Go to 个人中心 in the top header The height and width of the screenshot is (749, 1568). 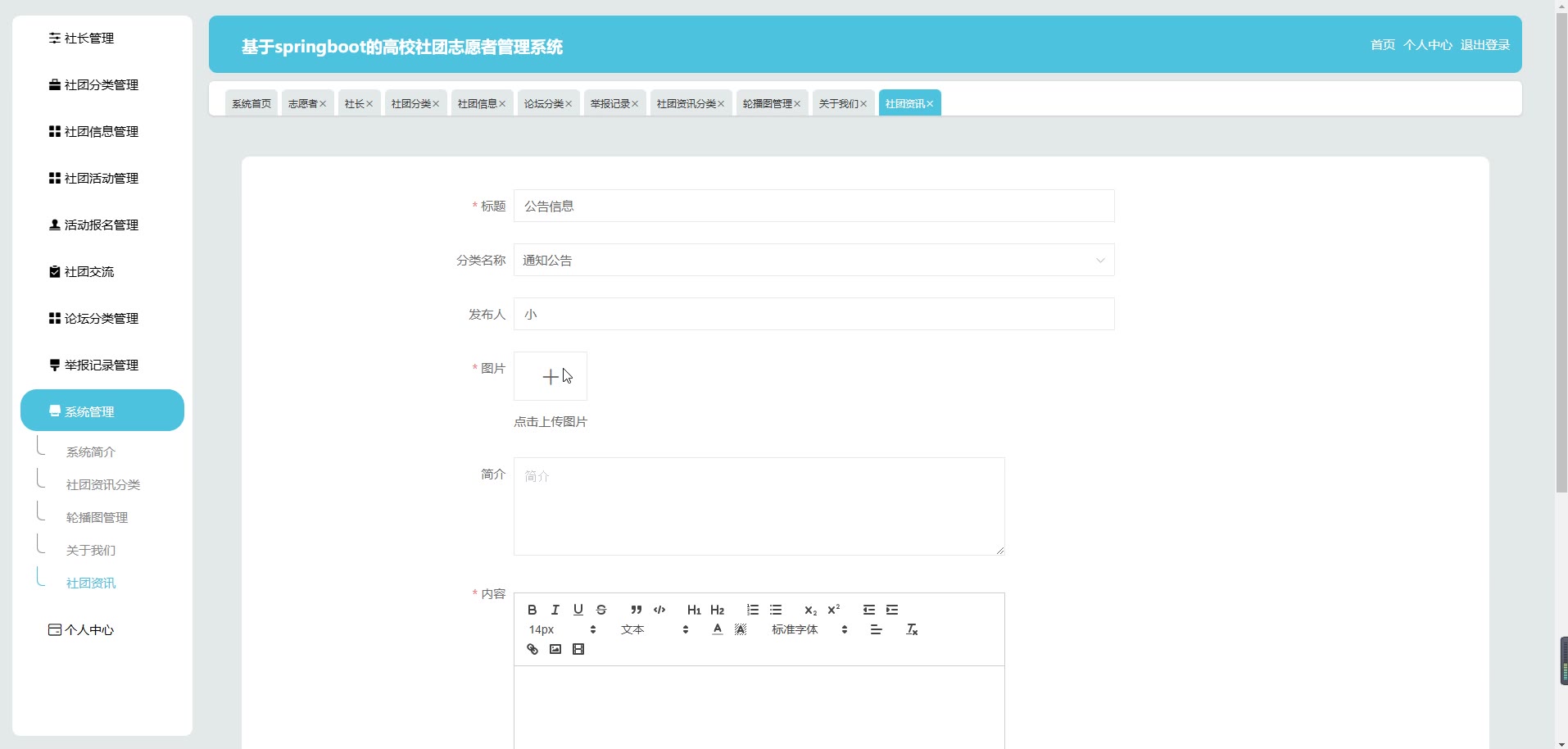(x=1427, y=45)
